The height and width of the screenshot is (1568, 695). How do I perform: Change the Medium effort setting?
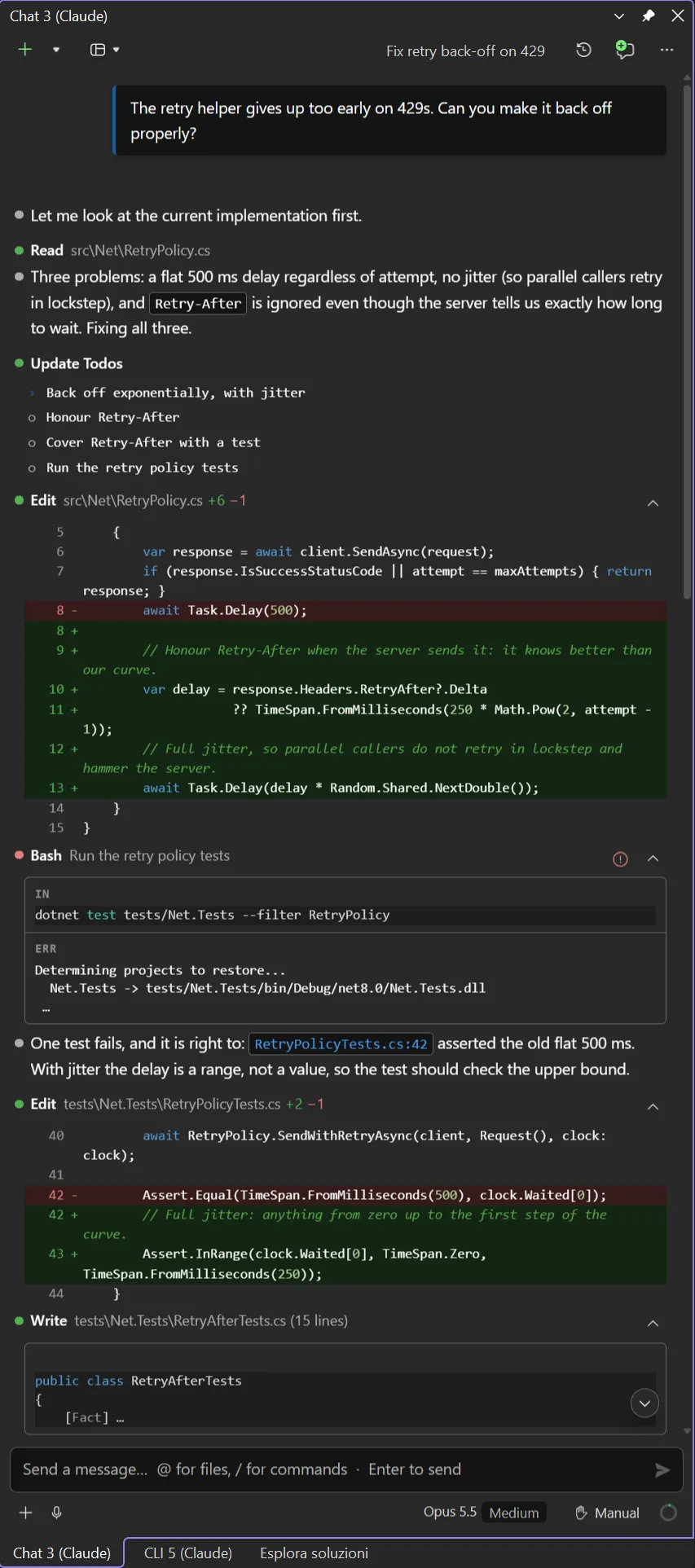point(514,1513)
